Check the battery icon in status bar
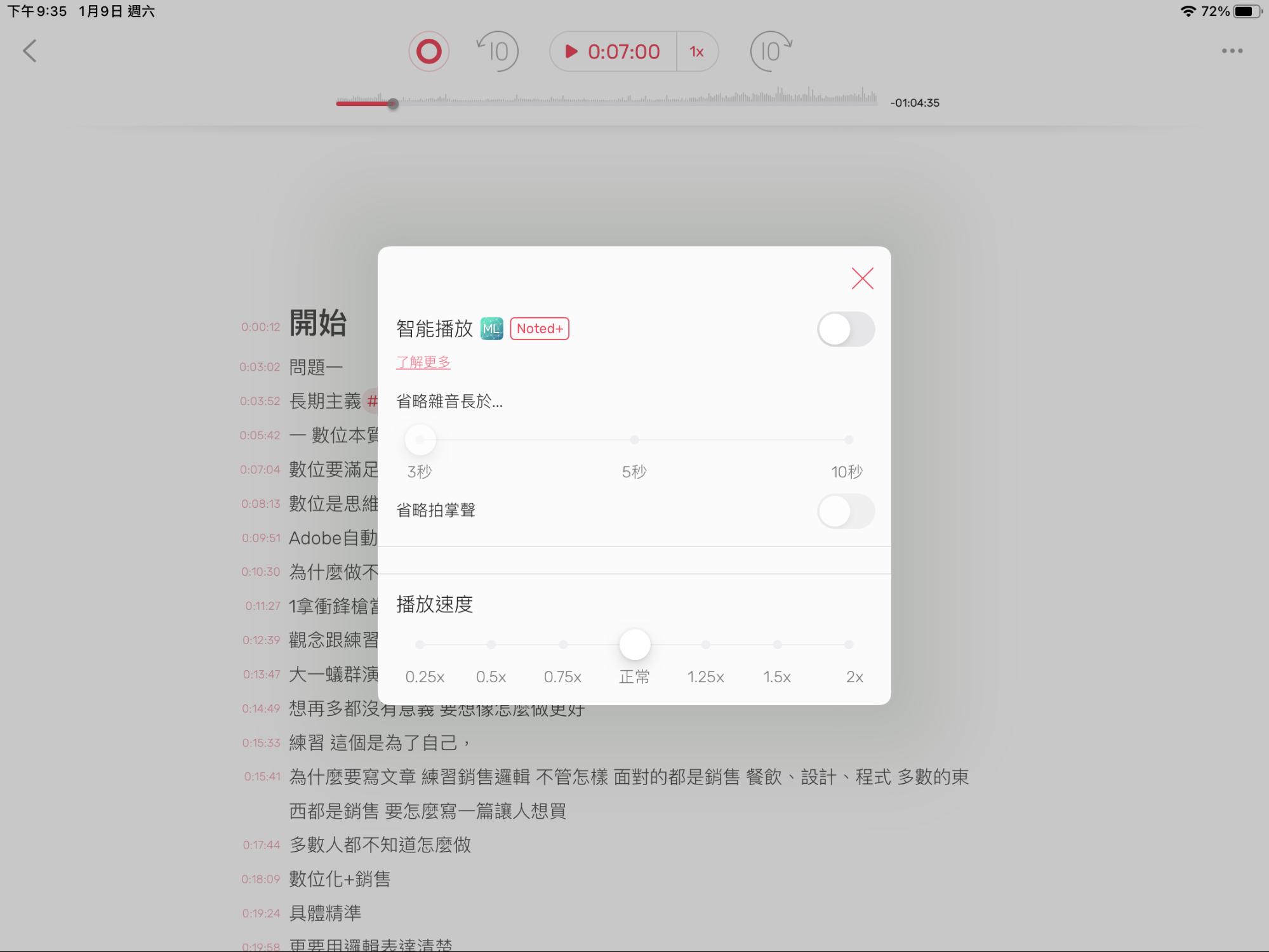The height and width of the screenshot is (952, 1269). 1247,11
